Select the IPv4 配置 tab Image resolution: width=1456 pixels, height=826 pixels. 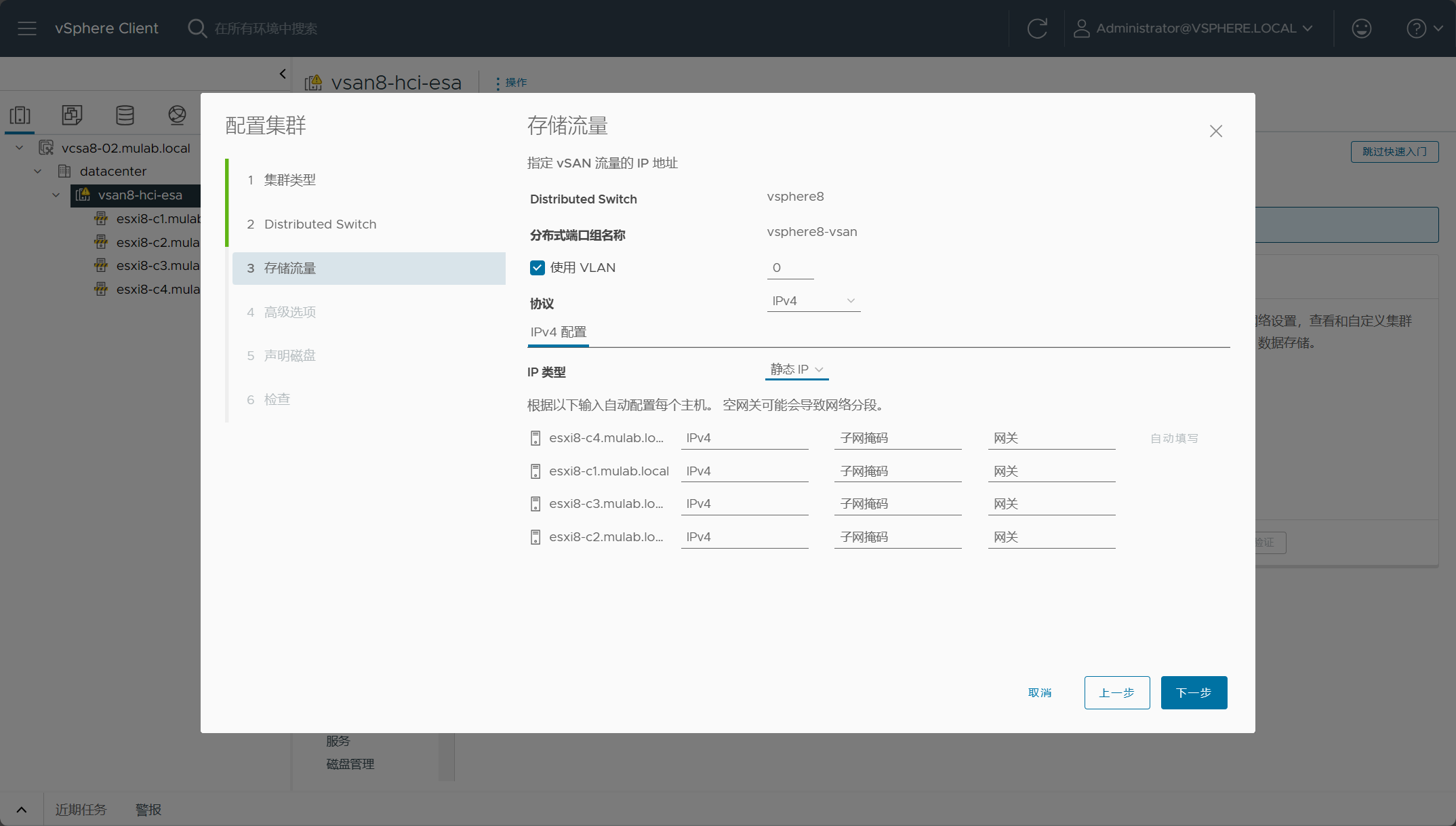[x=559, y=332]
